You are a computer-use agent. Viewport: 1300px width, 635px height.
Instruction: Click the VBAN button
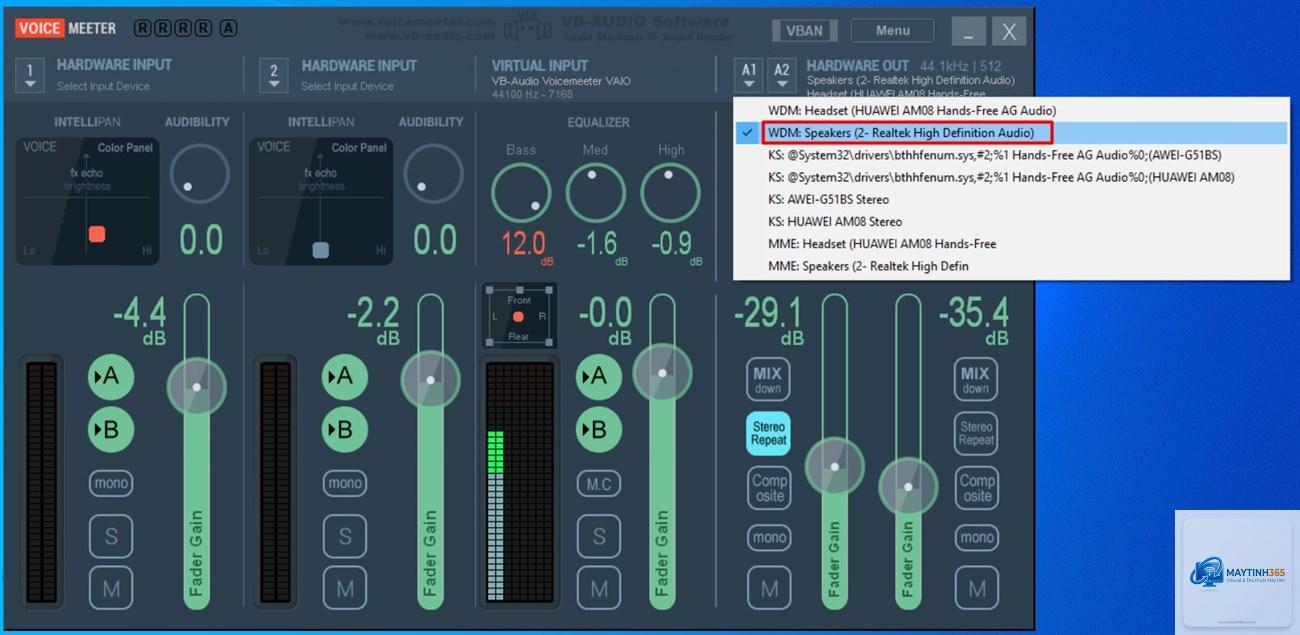coord(804,30)
